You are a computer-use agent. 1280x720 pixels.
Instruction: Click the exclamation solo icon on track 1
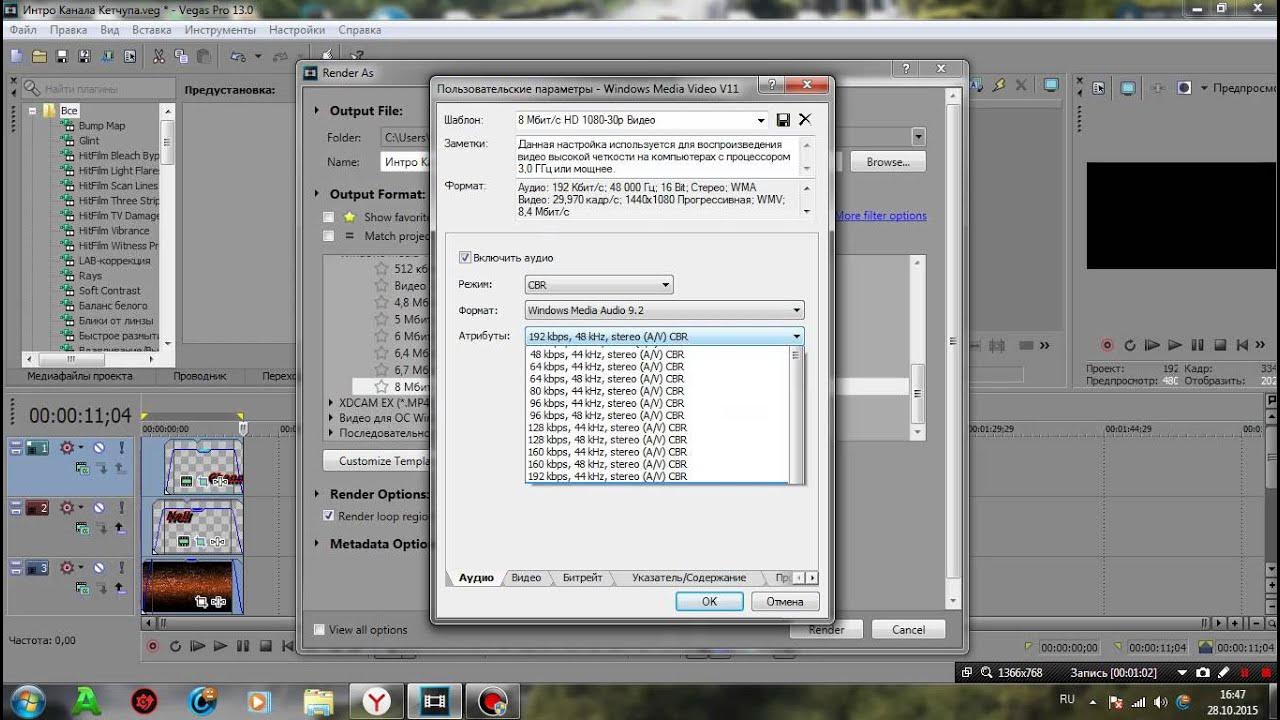pyautogui.click(x=121, y=448)
